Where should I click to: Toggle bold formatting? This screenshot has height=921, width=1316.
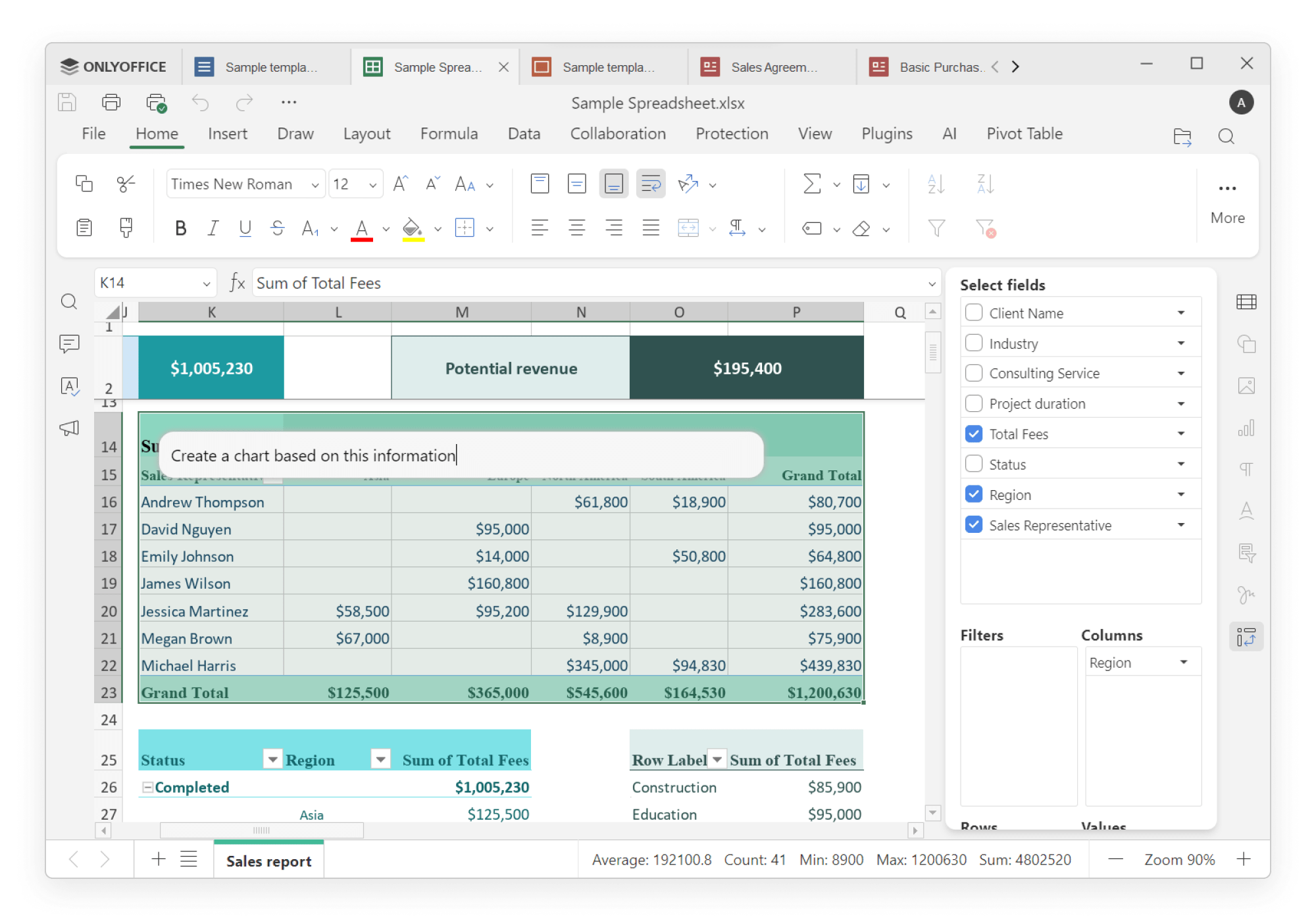click(x=181, y=228)
